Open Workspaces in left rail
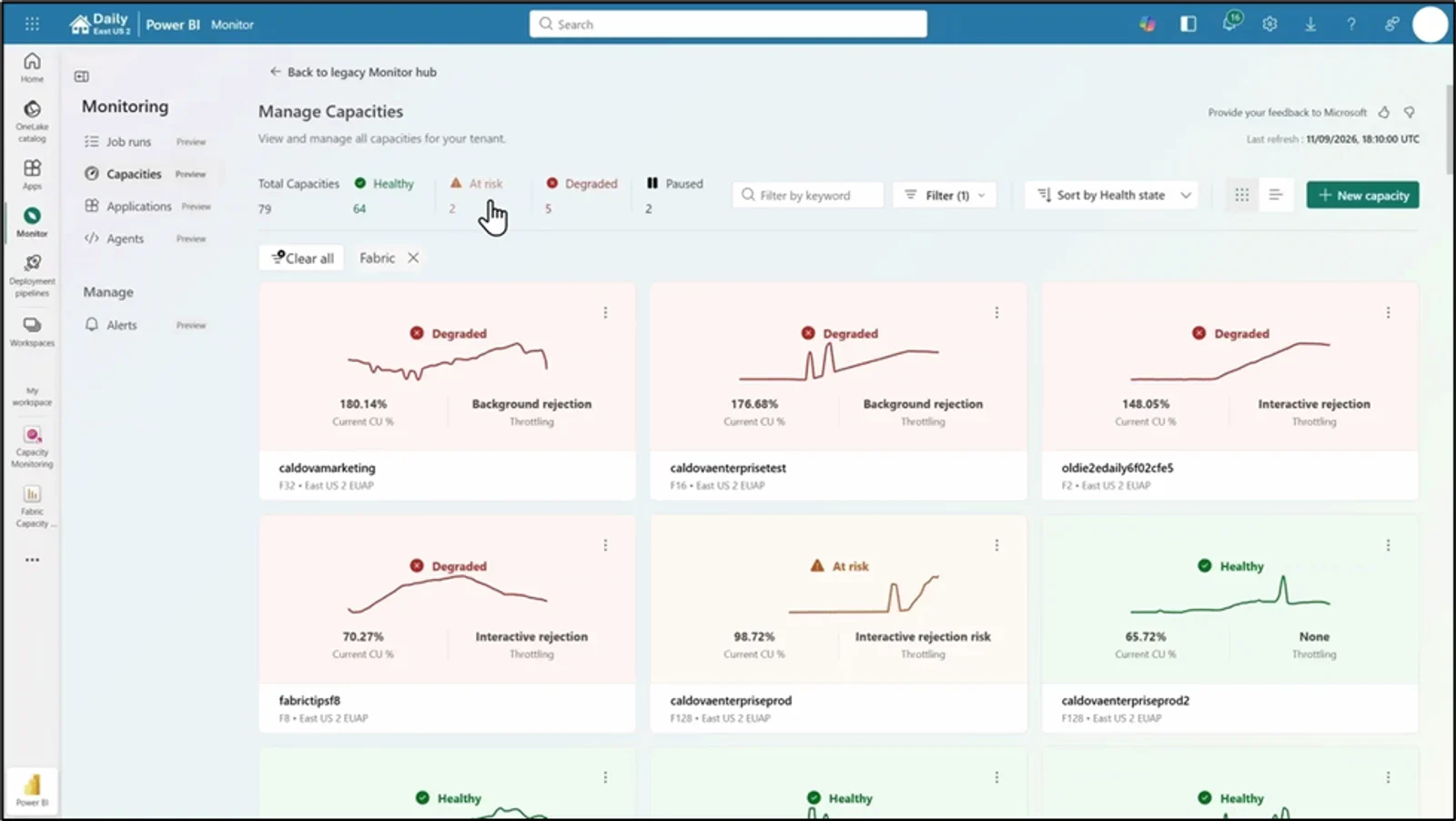The height and width of the screenshot is (821, 1456). [x=32, y=332]
